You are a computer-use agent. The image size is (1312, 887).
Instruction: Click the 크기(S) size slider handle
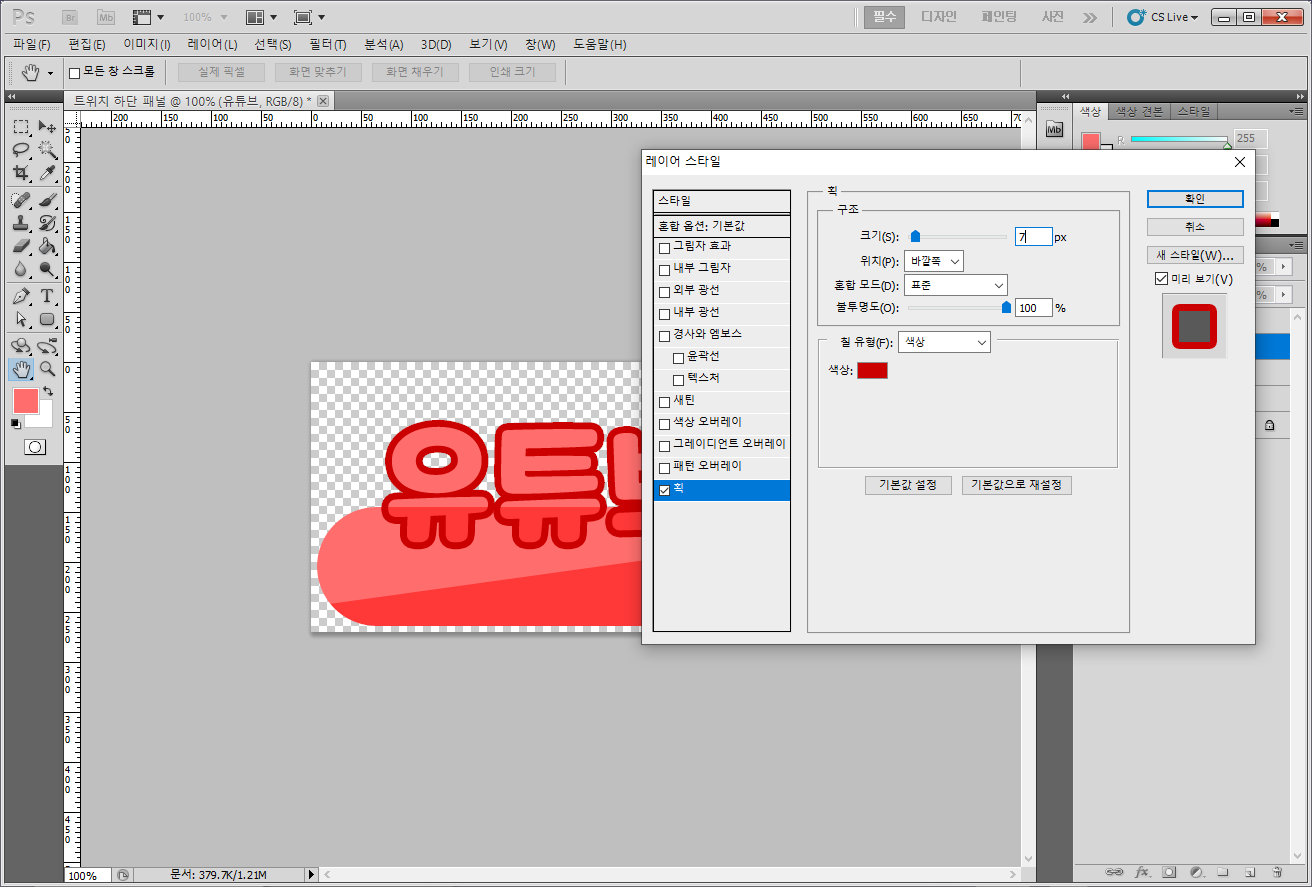point(915,237)
